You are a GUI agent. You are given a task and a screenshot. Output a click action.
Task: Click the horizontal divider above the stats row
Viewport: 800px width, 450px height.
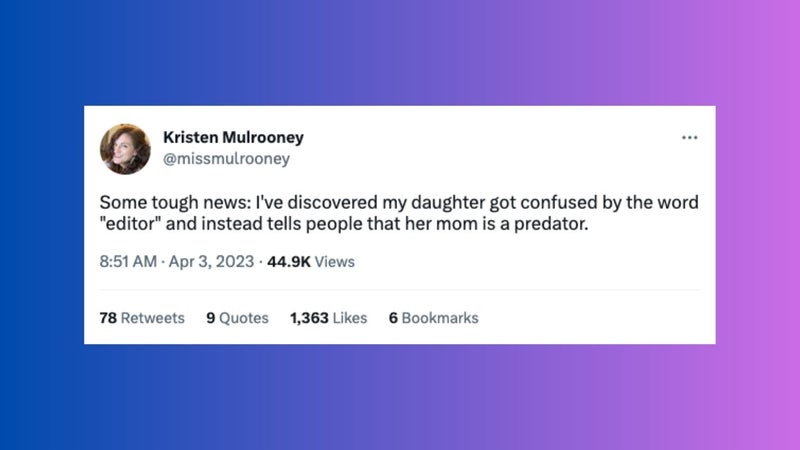(x=400, y=290)
